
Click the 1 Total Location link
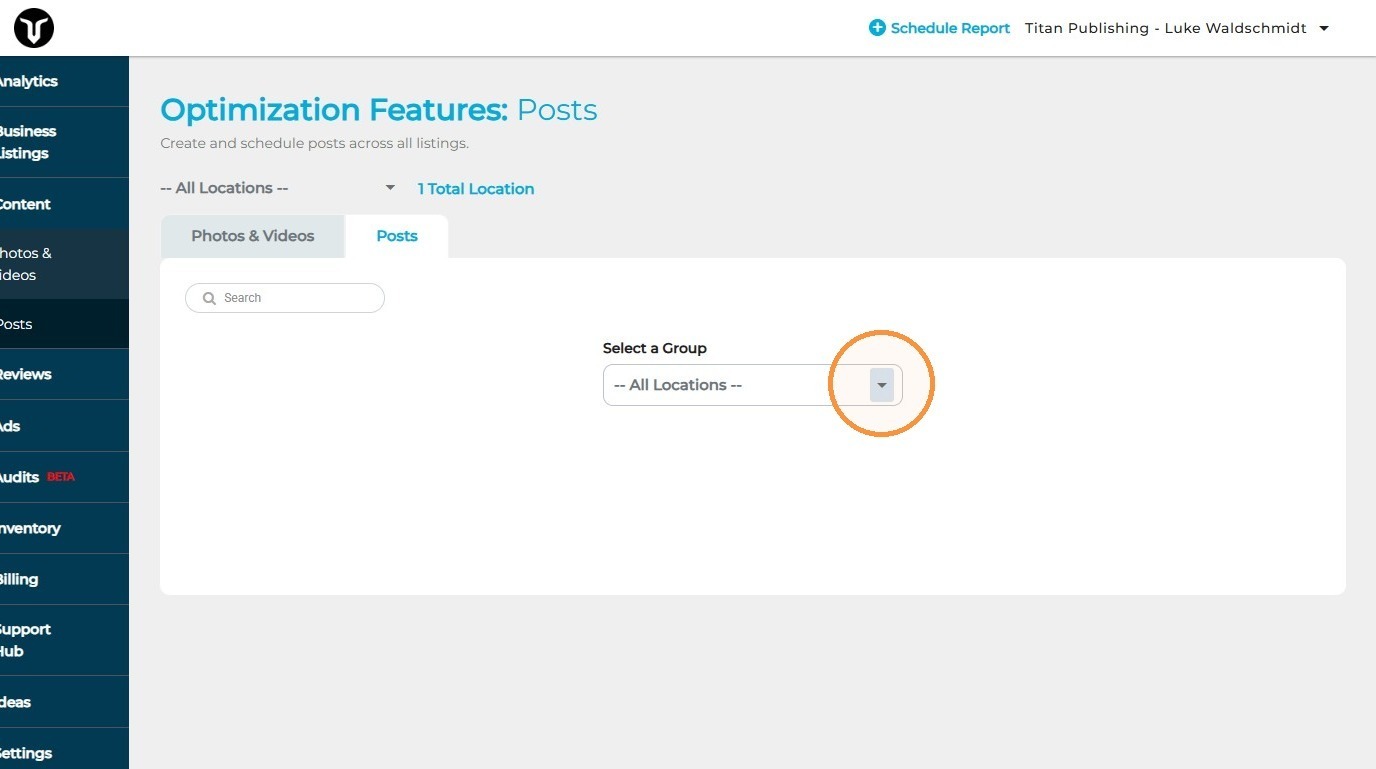(x=476, y=189)
